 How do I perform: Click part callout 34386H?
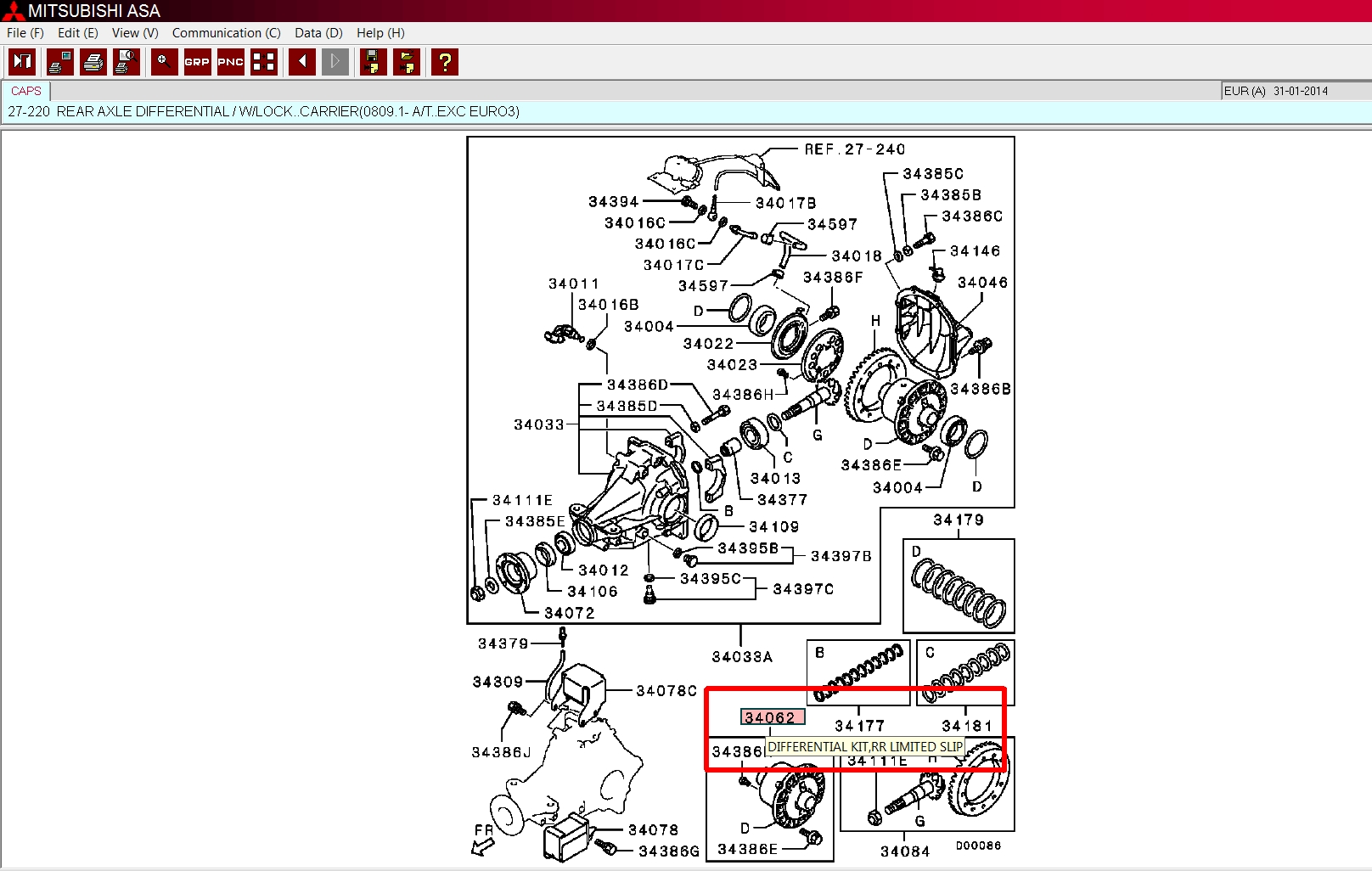pyautogui.click(x=743, y=395)
